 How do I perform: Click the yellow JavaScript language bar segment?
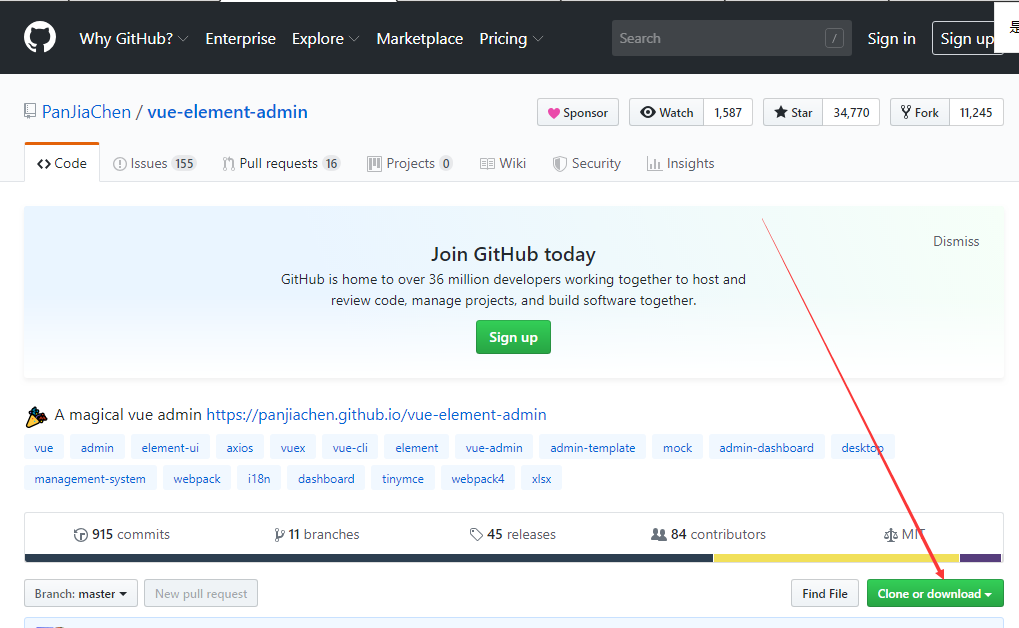(836, 558)
